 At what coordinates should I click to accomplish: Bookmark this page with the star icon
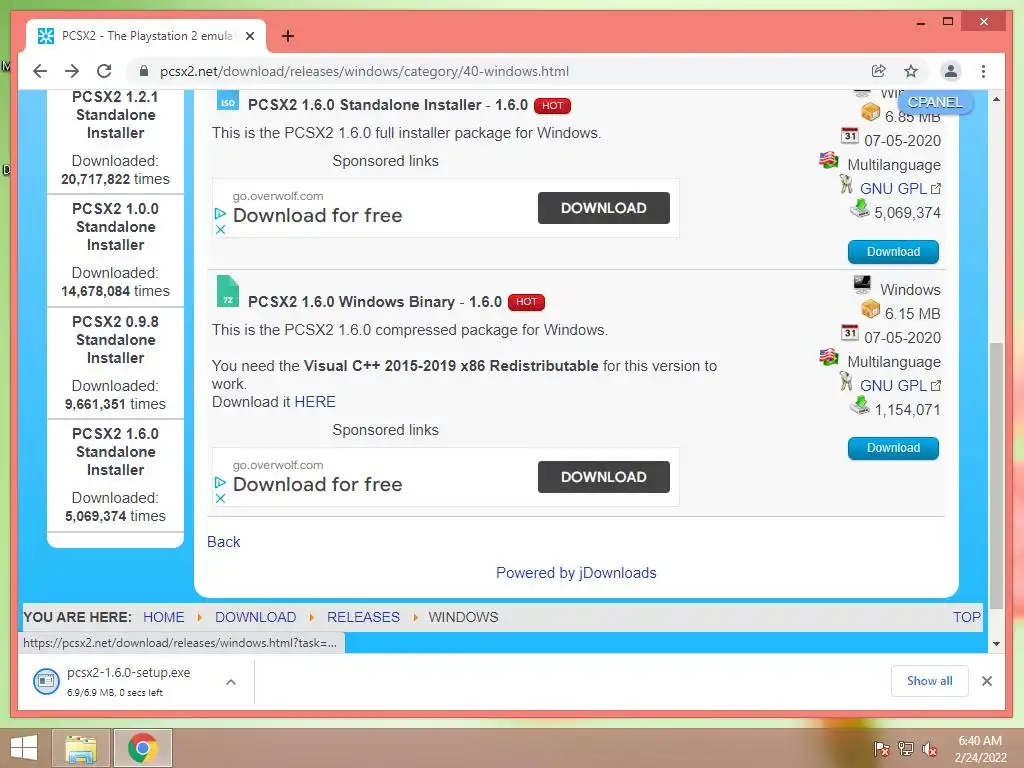click(911, 71)
